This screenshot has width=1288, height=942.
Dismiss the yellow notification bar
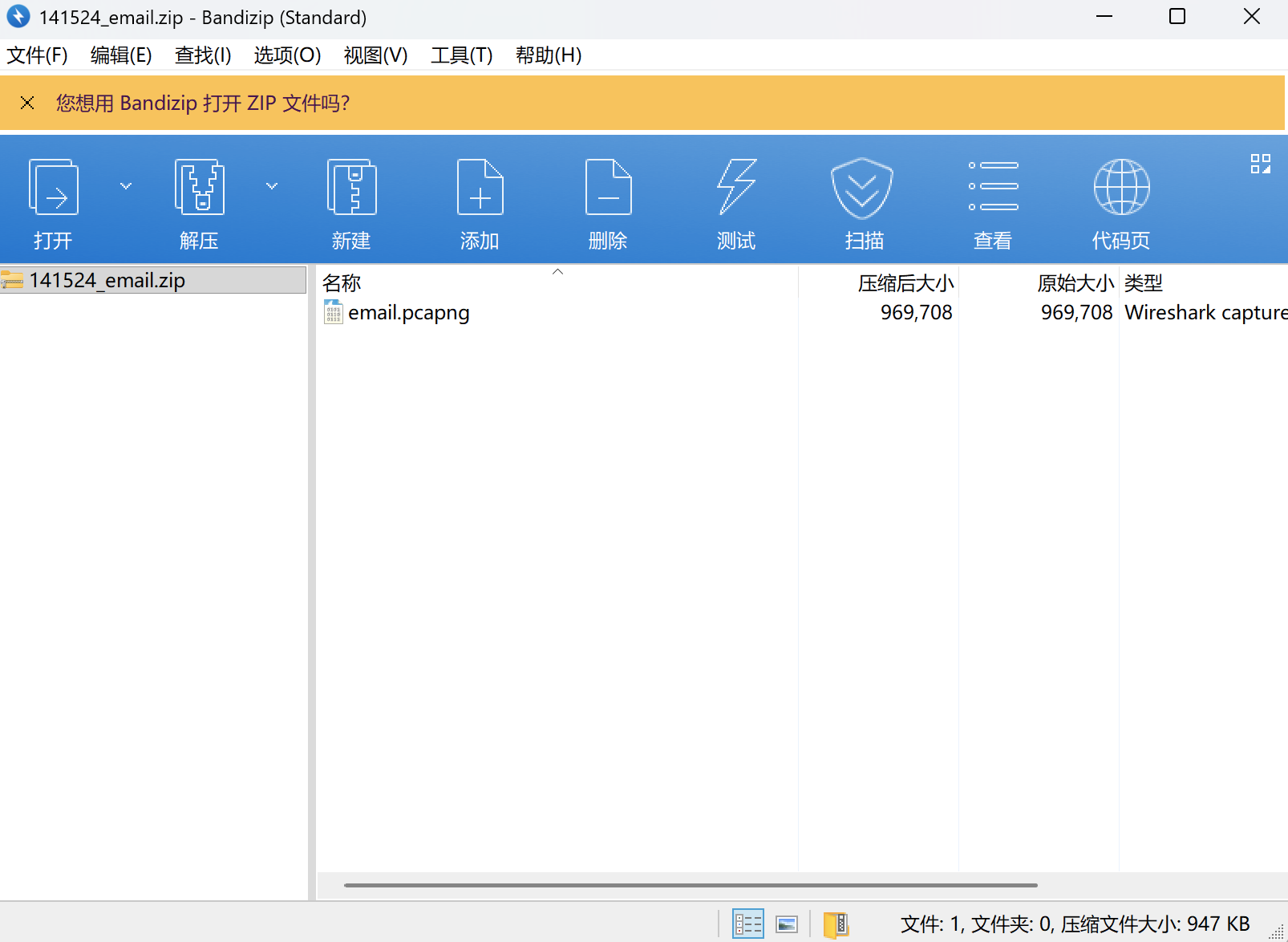coord(27,103)
